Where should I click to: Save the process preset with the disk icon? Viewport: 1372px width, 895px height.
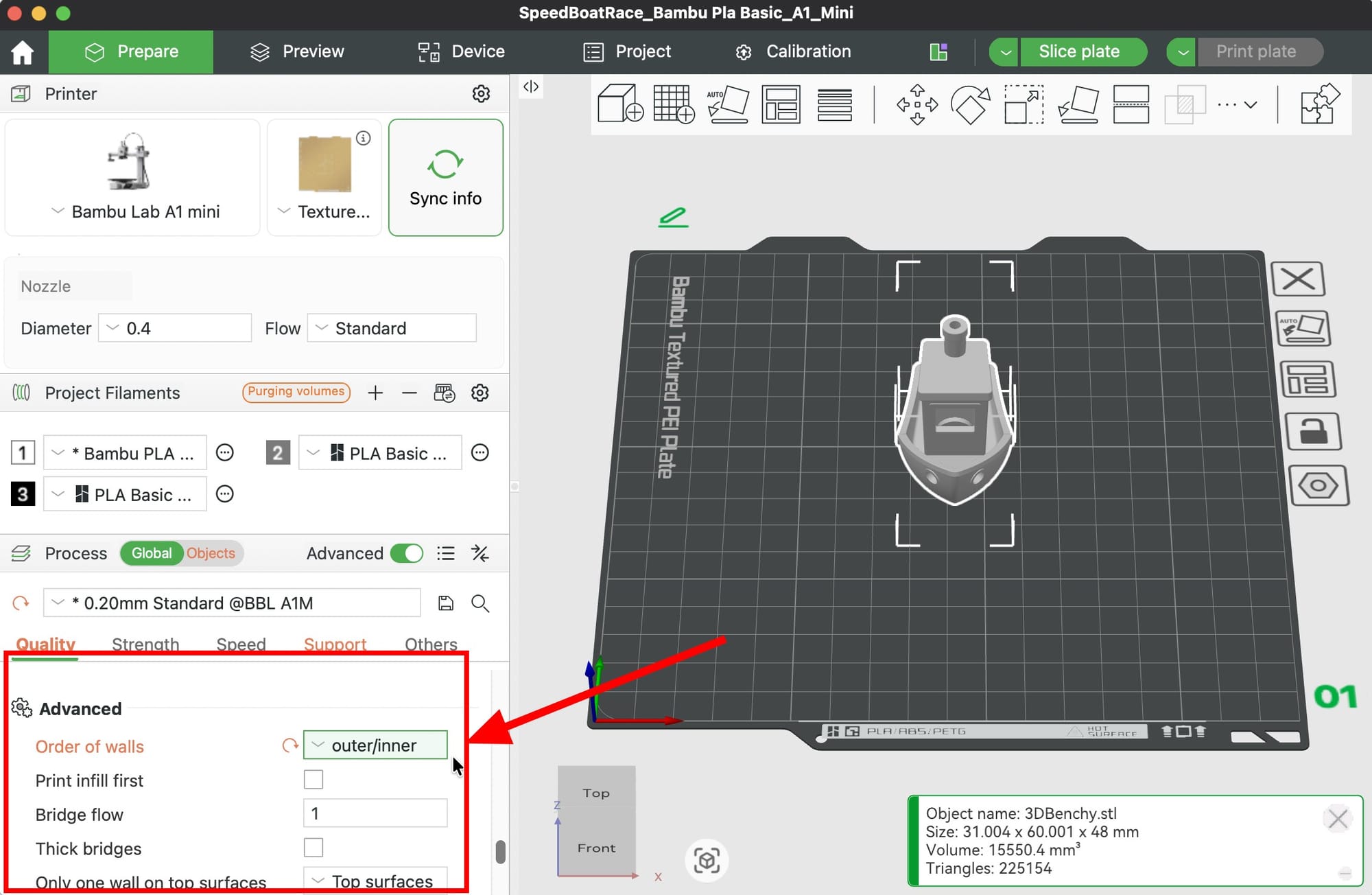tap(445, 603)
